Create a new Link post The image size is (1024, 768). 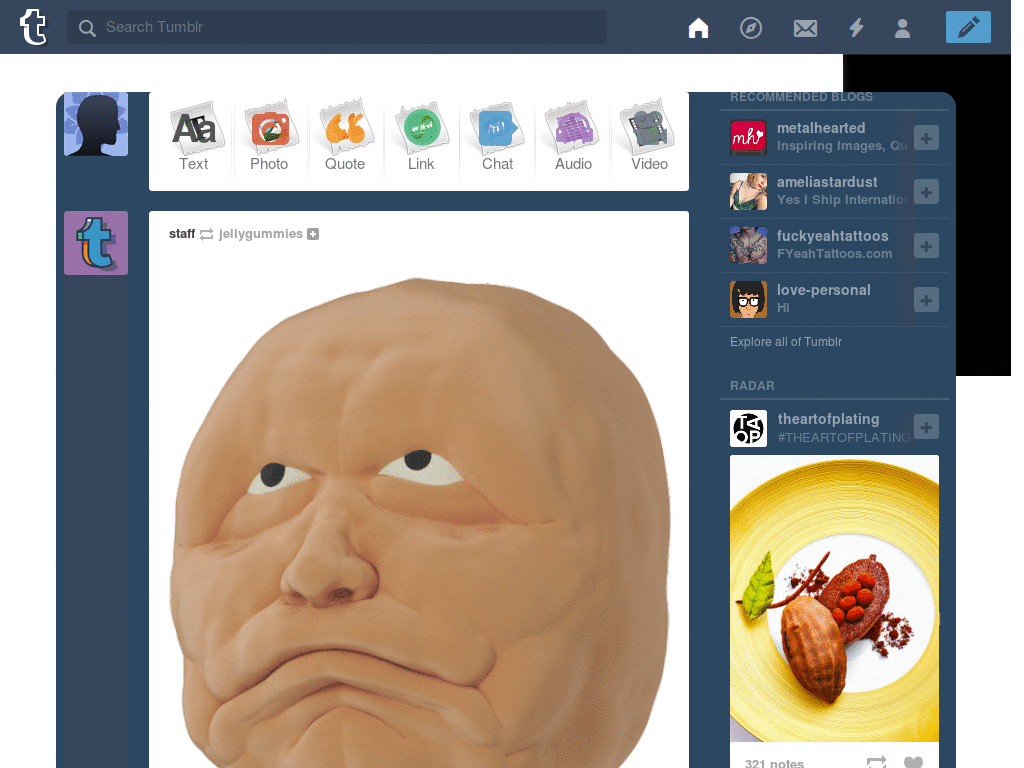coord(421,137)
